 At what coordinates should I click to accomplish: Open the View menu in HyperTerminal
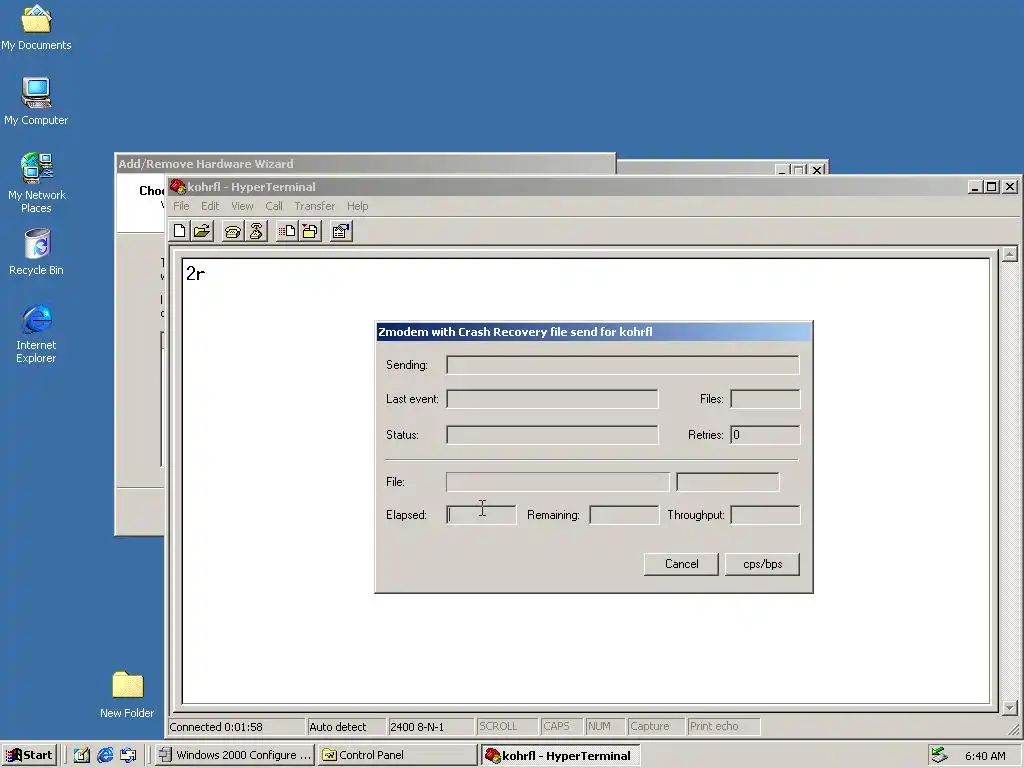pos(242,206)
